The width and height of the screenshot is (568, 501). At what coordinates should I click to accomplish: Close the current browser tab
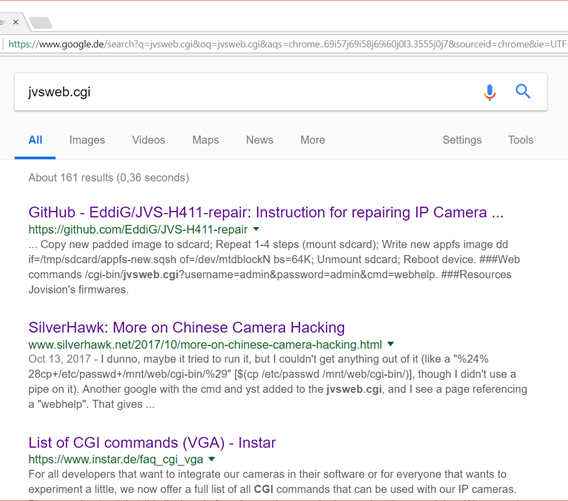16,22
